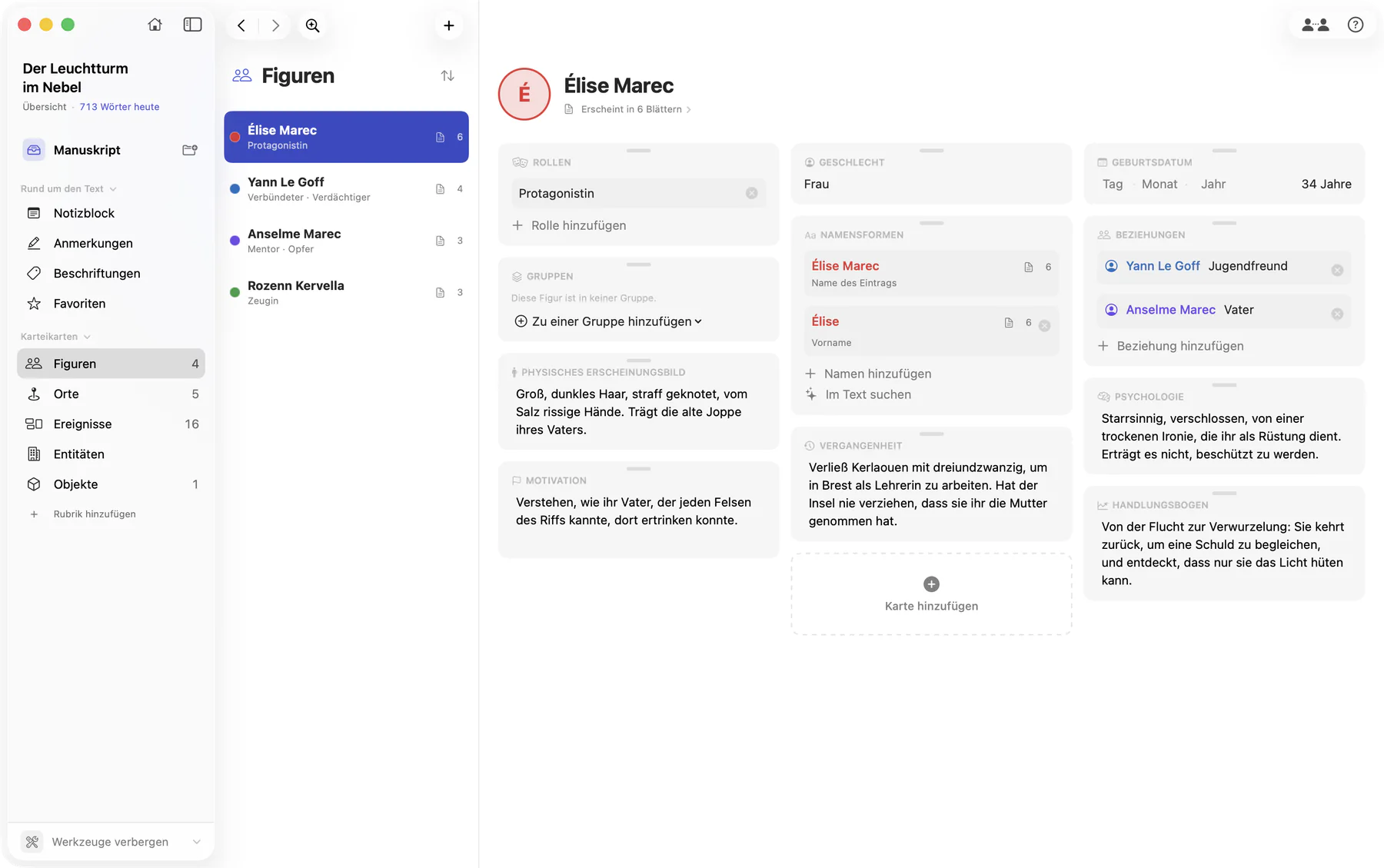The width and height of the screenshot is (1384, 868).
Task: Remove Yann Le Goff relationship
Action: [x=1337, y=270]
